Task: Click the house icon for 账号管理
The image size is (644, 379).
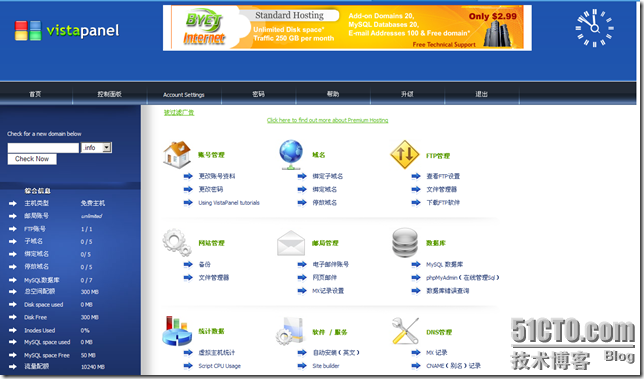Action: pos(177,154)
